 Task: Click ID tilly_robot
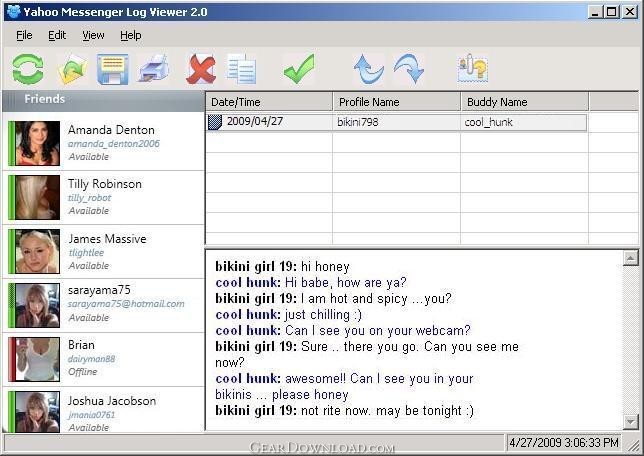coord(90,198)
